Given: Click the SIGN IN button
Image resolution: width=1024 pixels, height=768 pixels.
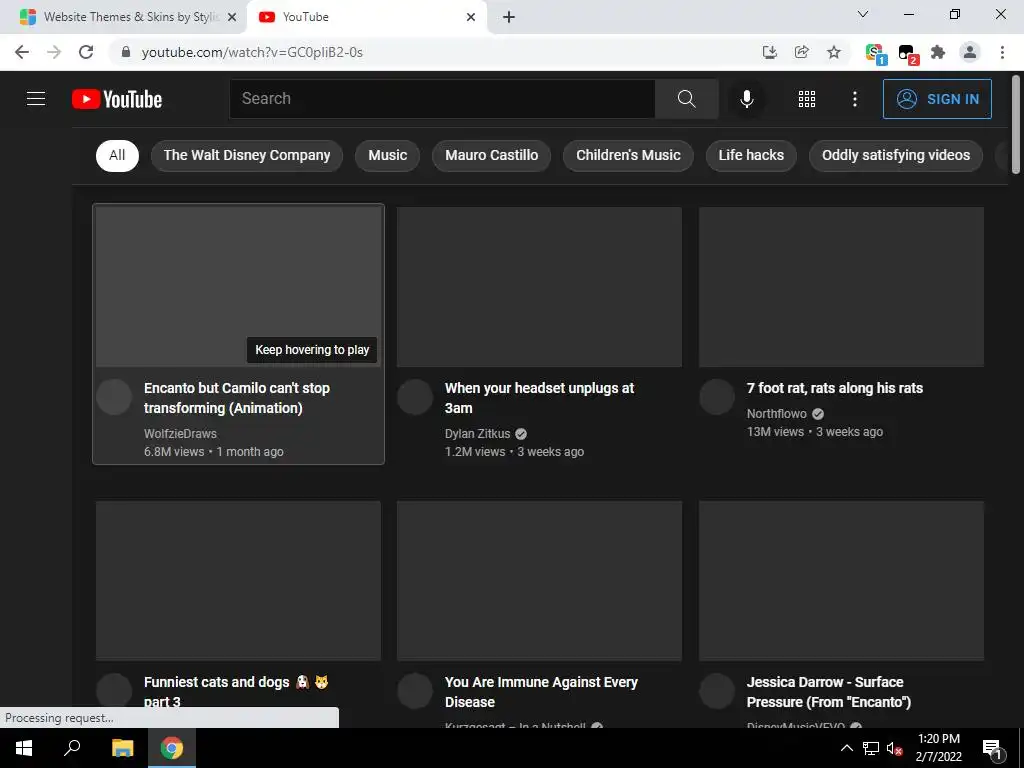Looking at the screenshot, I should click(x=937, y=99).
